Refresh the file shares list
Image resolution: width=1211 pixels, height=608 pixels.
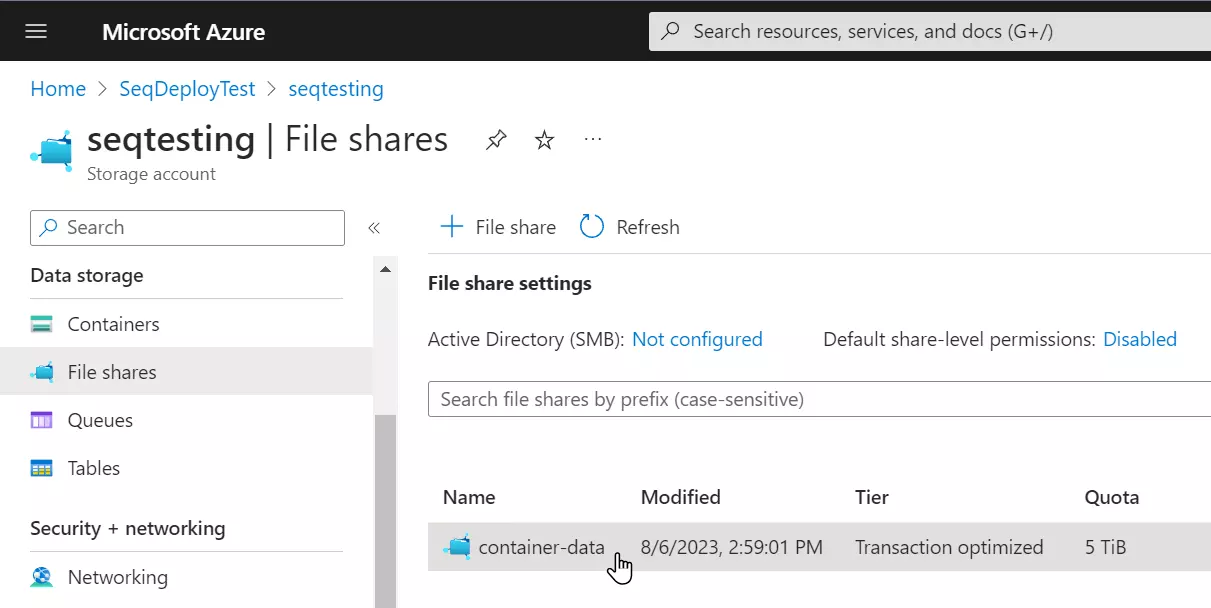coord(630,227)
